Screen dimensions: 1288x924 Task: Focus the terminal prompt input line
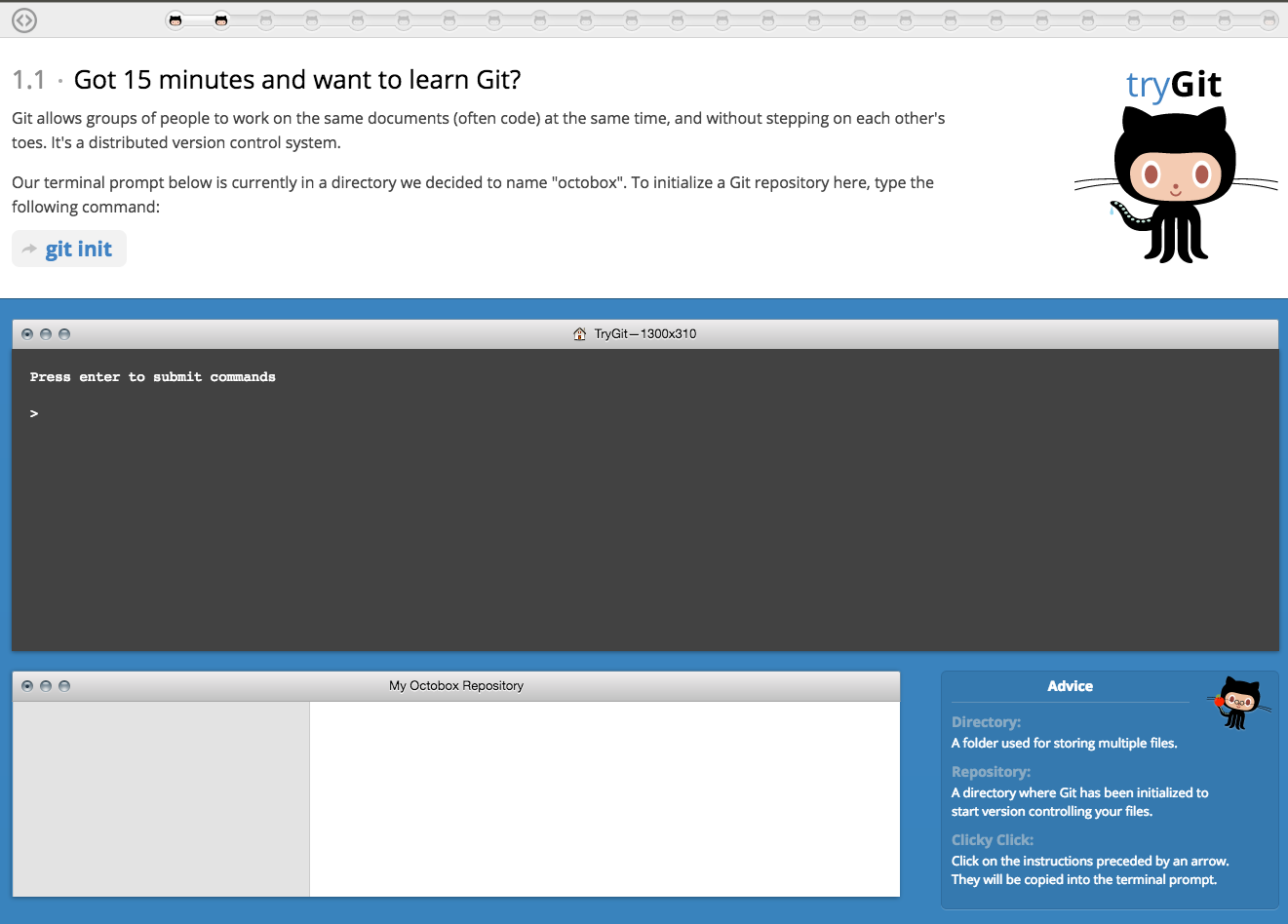tap(644, 414)
